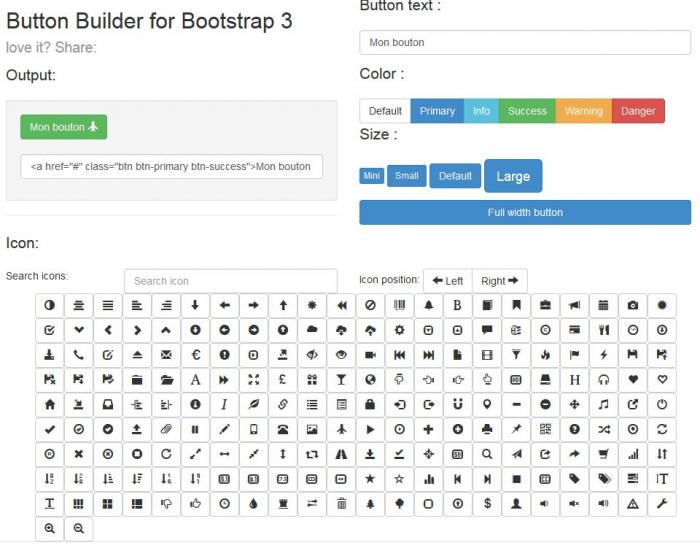Select the Large size button
This screenshot has height=559, width=700.
tap(513, 176)
